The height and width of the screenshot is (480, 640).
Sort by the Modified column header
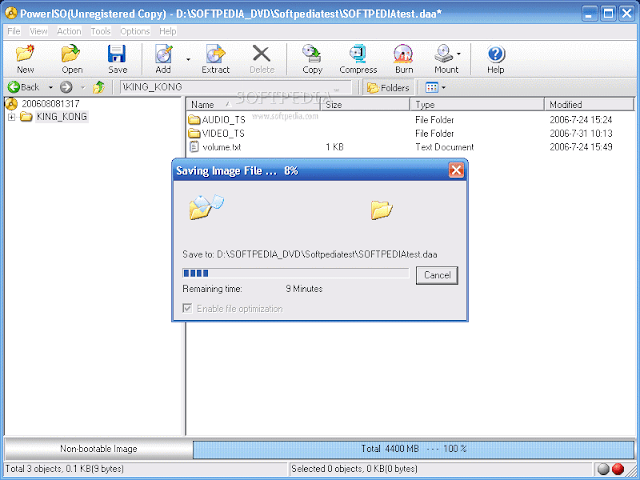[x=589, y=104]
